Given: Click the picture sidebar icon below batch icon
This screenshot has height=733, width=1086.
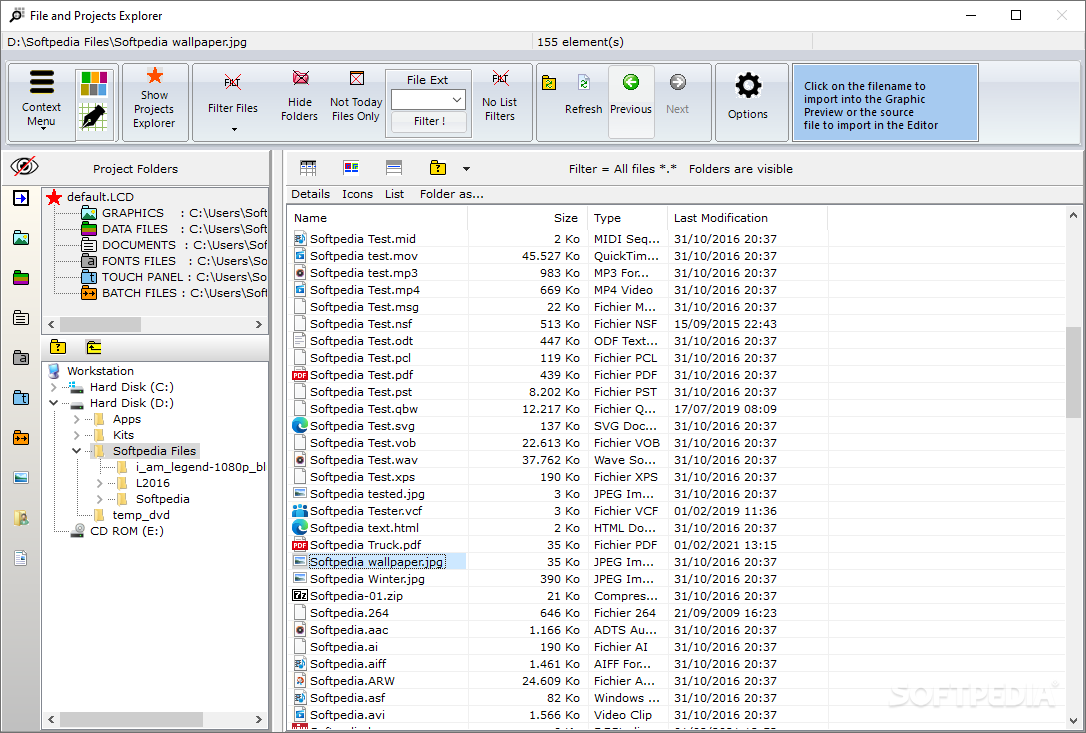Looking at the screenshot, I should 21,477.
